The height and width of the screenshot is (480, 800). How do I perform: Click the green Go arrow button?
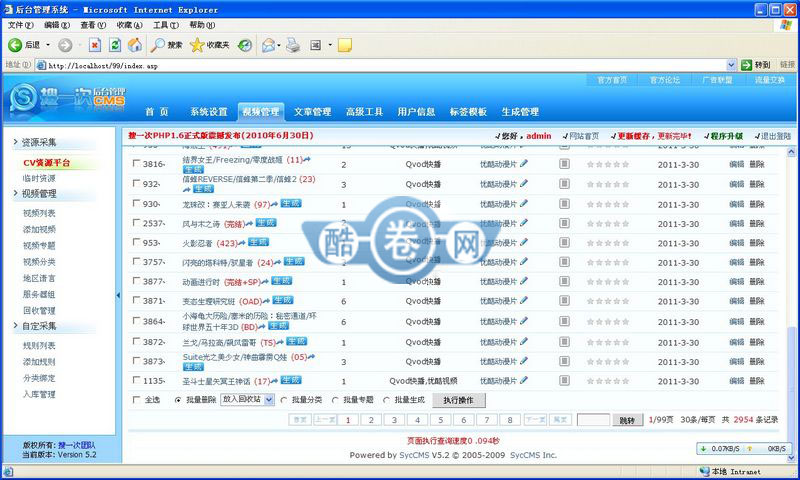coord(747,65)
